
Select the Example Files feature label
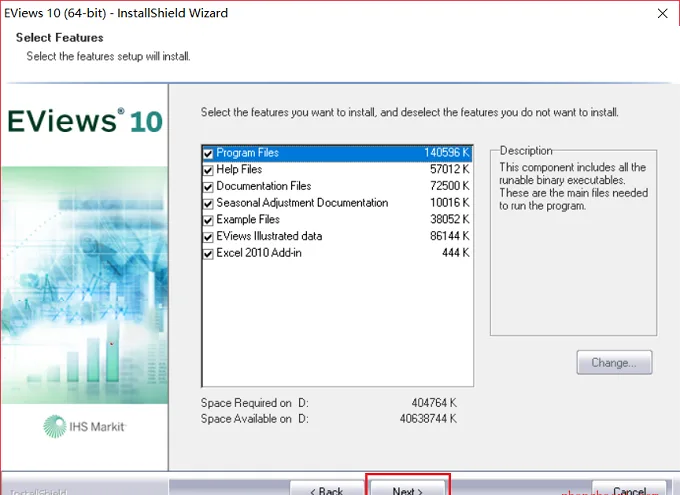coord(248,220)
